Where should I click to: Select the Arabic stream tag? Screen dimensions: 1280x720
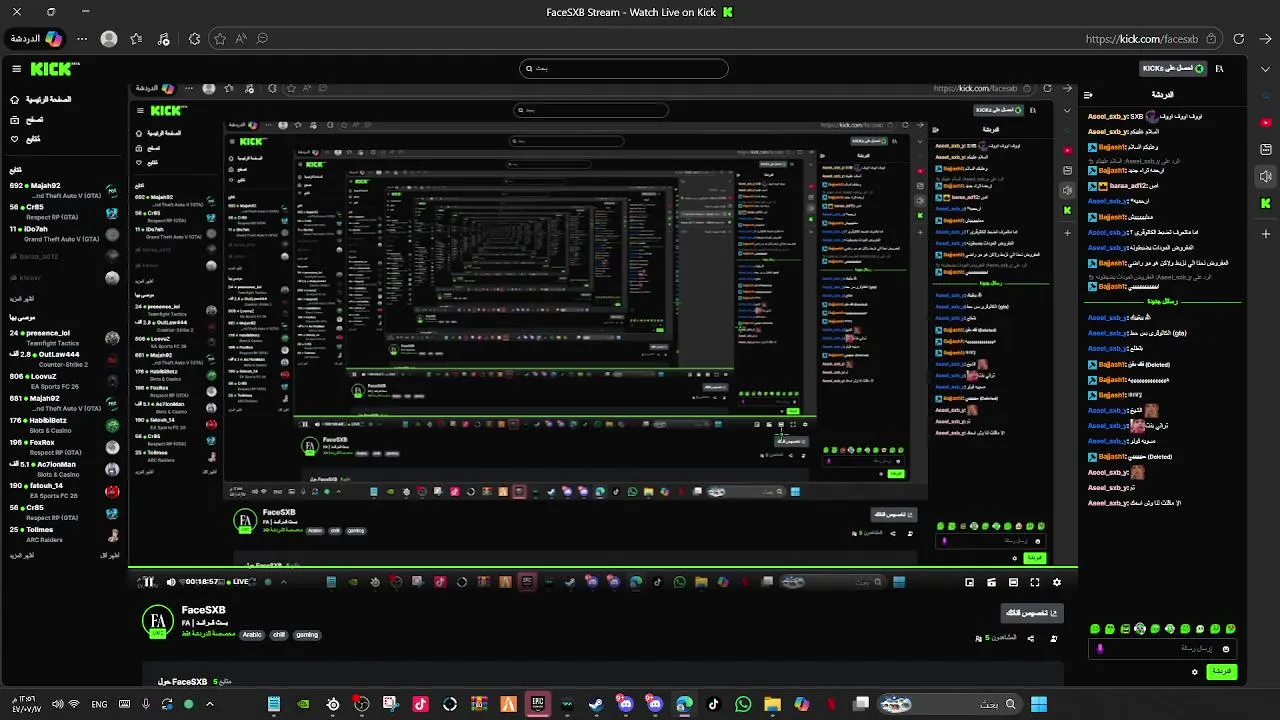(252, 635)
